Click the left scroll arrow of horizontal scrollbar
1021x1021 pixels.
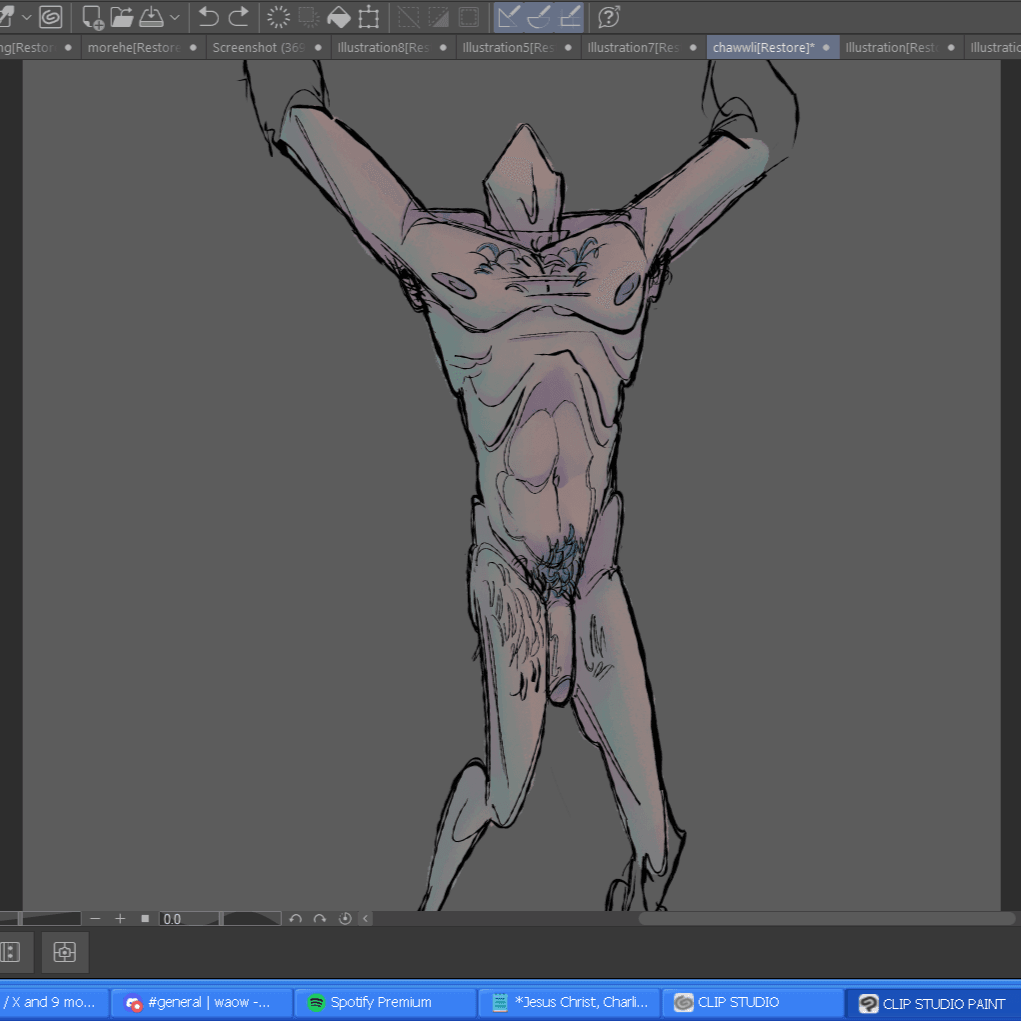pyautogui.click(x=366, y=918)
